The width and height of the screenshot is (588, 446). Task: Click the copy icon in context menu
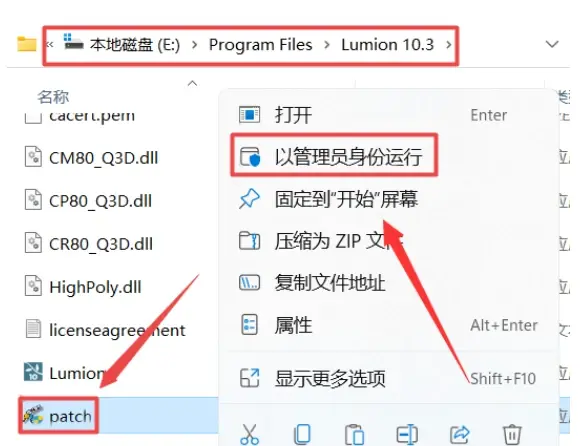point(302,434)
